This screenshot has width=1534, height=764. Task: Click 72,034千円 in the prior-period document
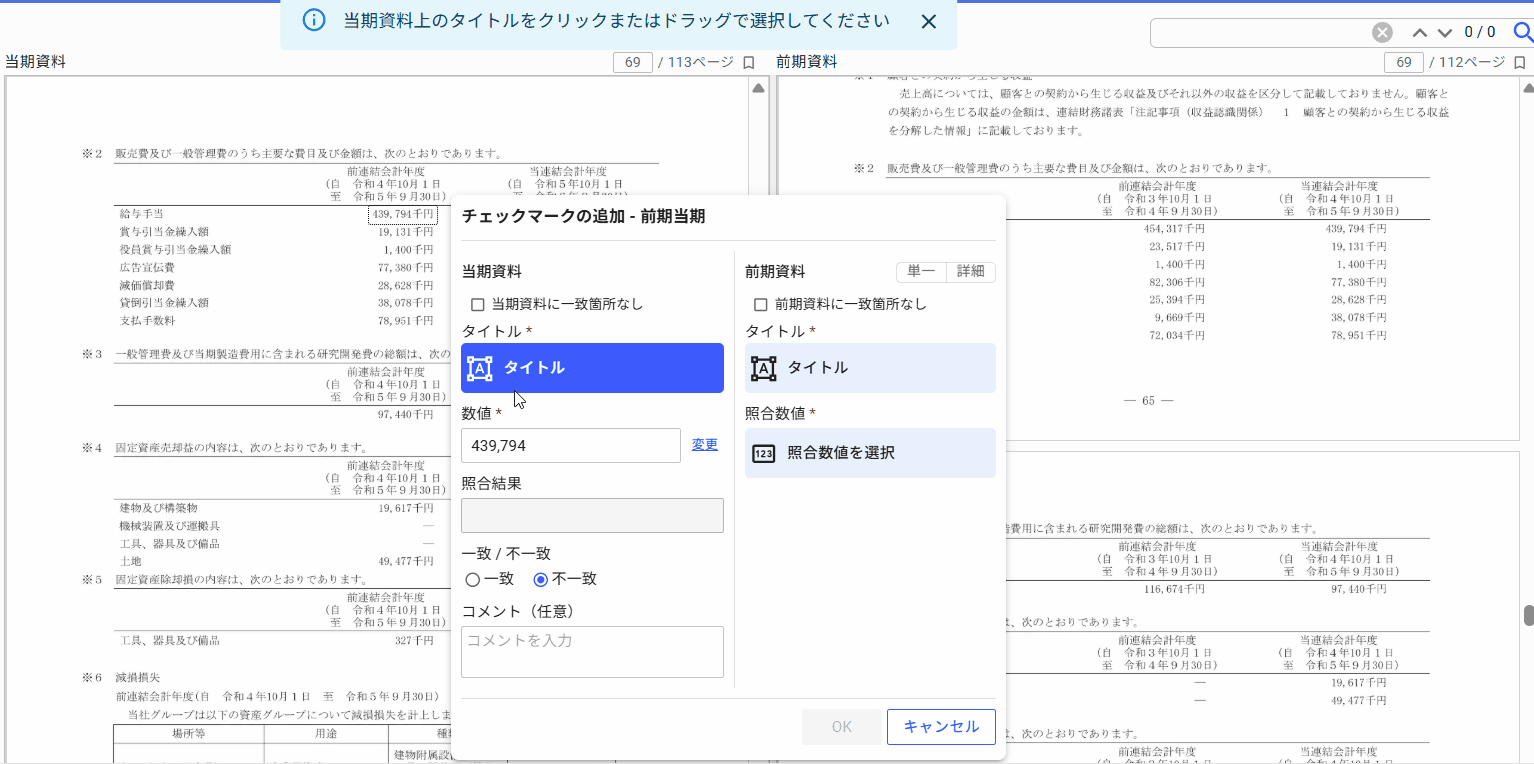pyautogui.click(x=1179, y=336)
